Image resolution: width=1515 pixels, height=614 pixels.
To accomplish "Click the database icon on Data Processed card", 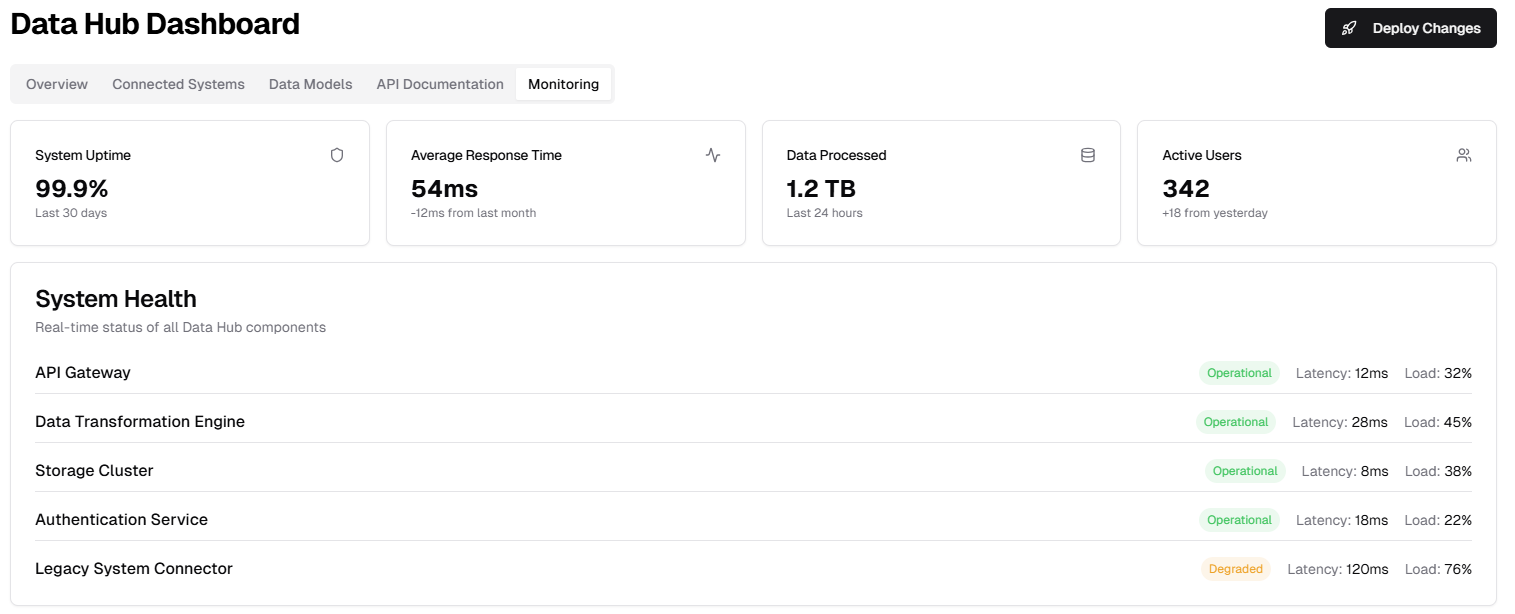I will pyautogui.click(x=1088, y=155).
